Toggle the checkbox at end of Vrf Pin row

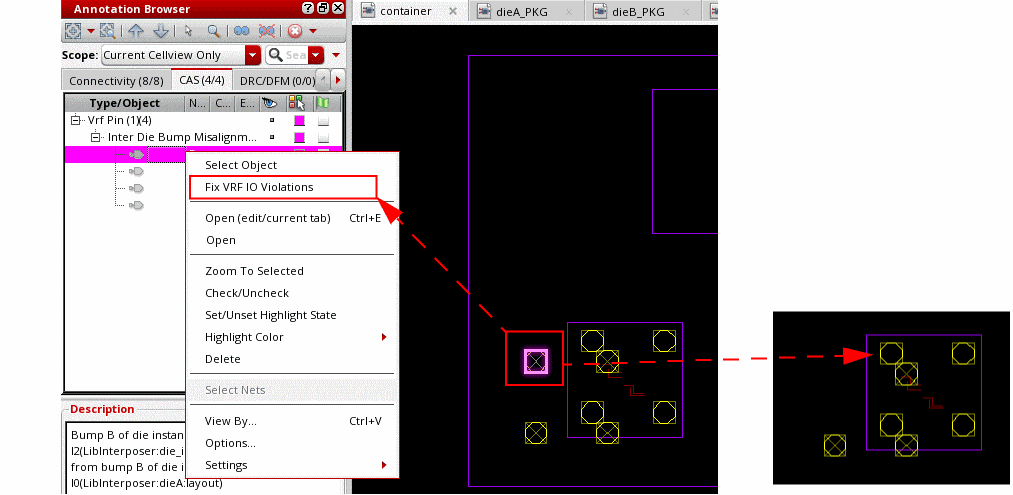pyautogui.click(x=324, y=121)
